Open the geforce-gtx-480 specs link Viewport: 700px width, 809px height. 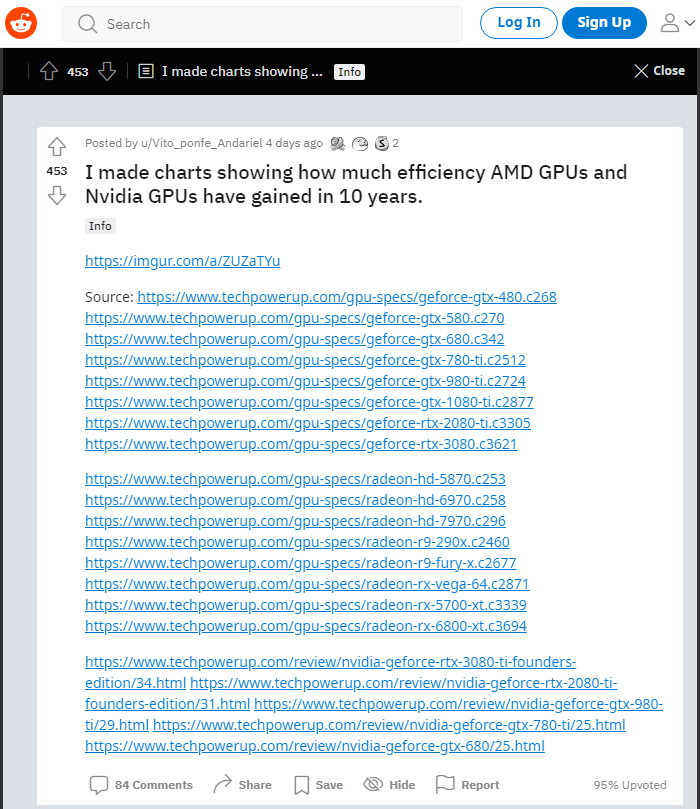coord(347,297)
